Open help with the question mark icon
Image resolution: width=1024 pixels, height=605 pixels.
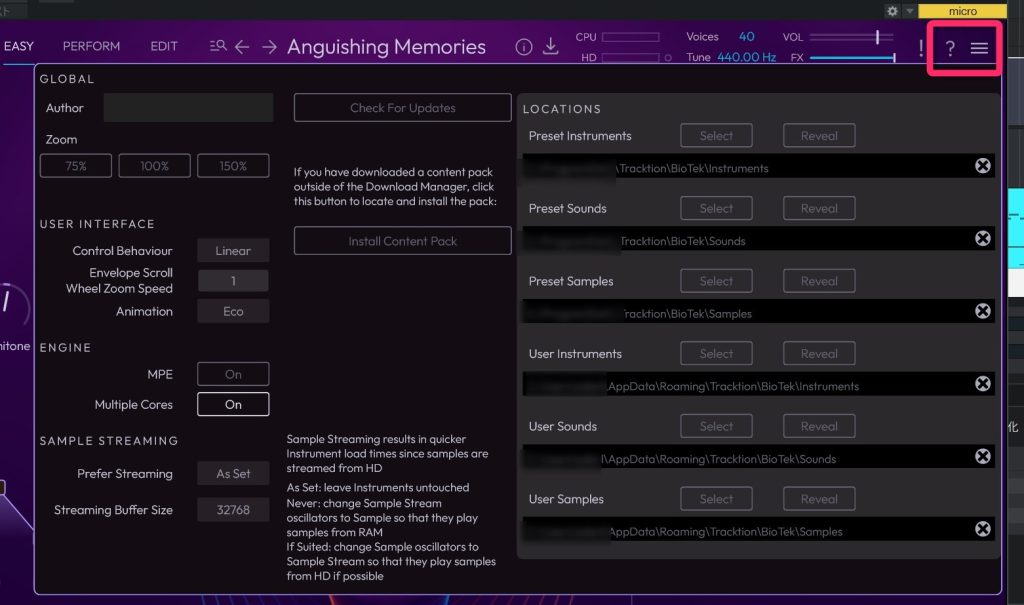tap(950, 48)
